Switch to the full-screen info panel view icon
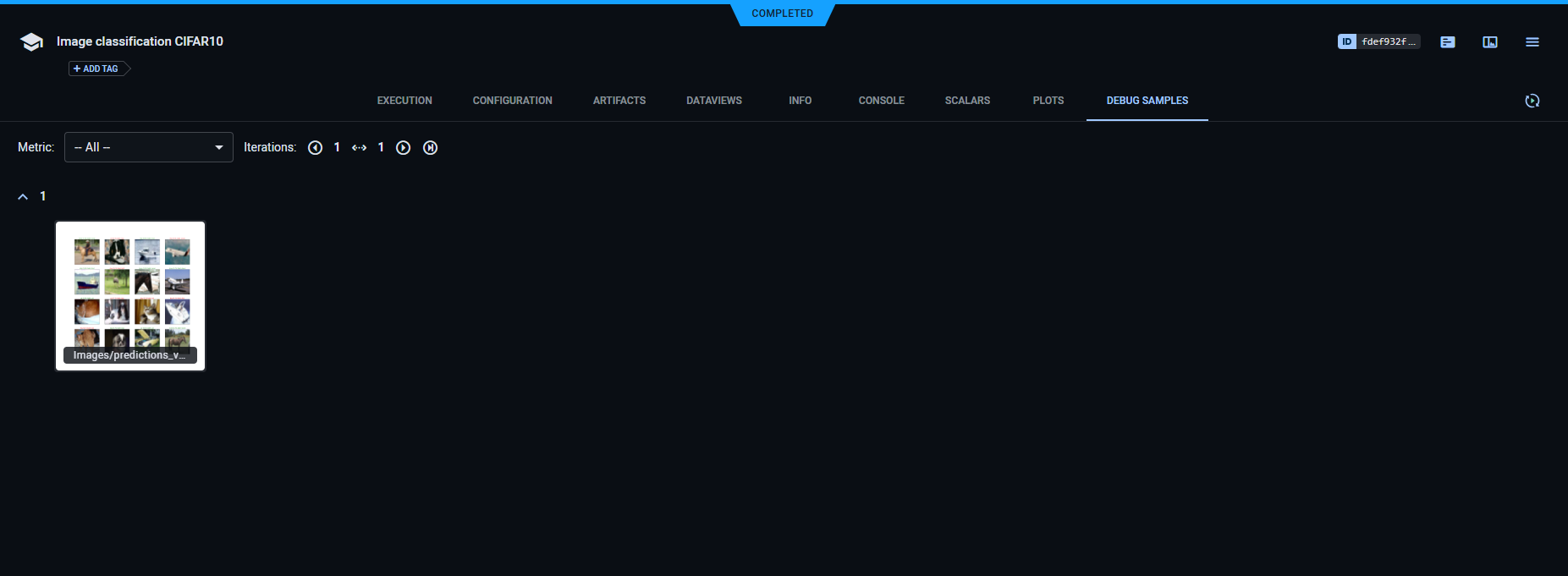The image size is (1568, 576). pyautogui.click(x=1489, y=42)
